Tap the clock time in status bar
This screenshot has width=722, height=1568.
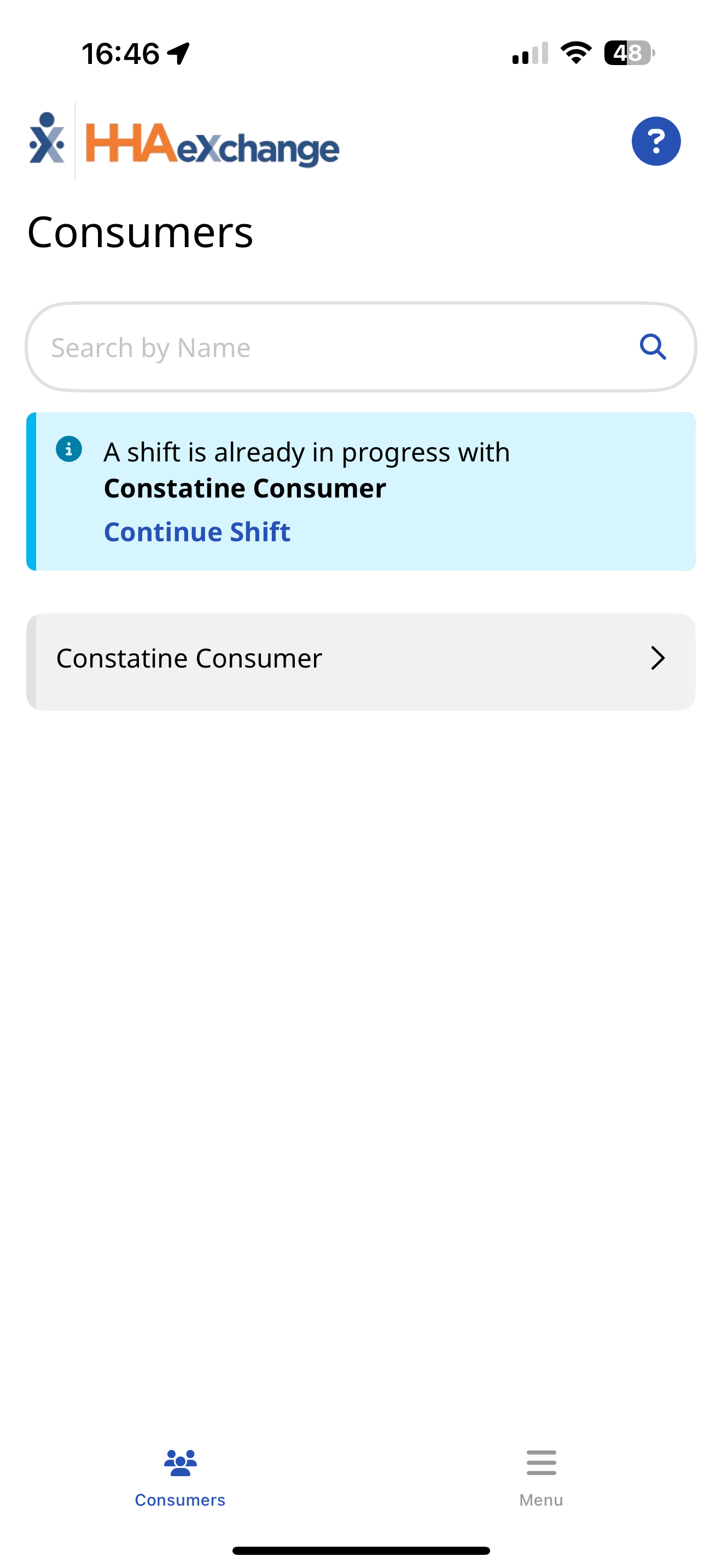coord(120,54)
